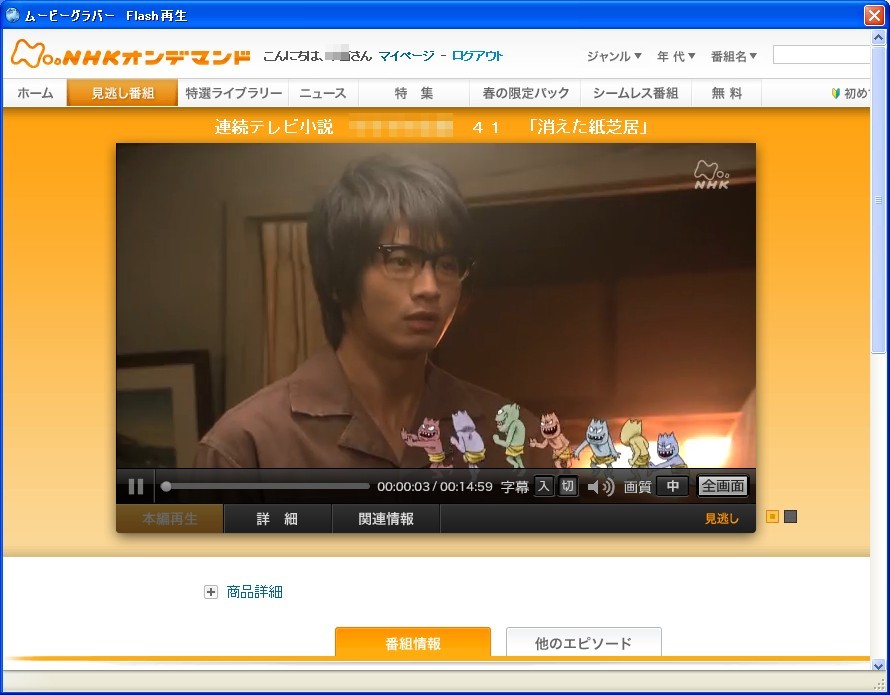Click the scrollbar up arrow

pyautogui.click(x=878, y=38)
